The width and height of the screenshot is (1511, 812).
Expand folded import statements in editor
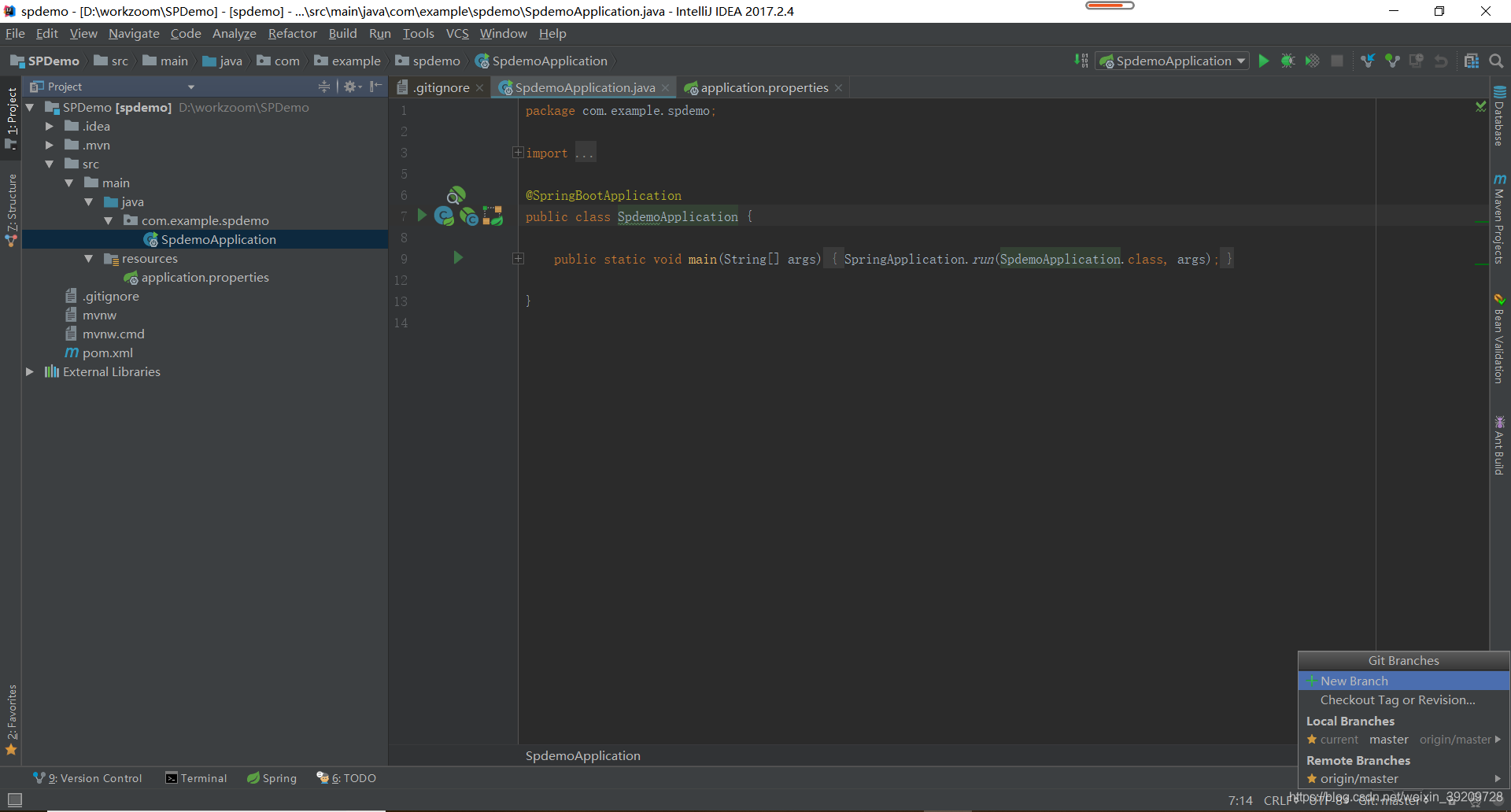[518, 153]
